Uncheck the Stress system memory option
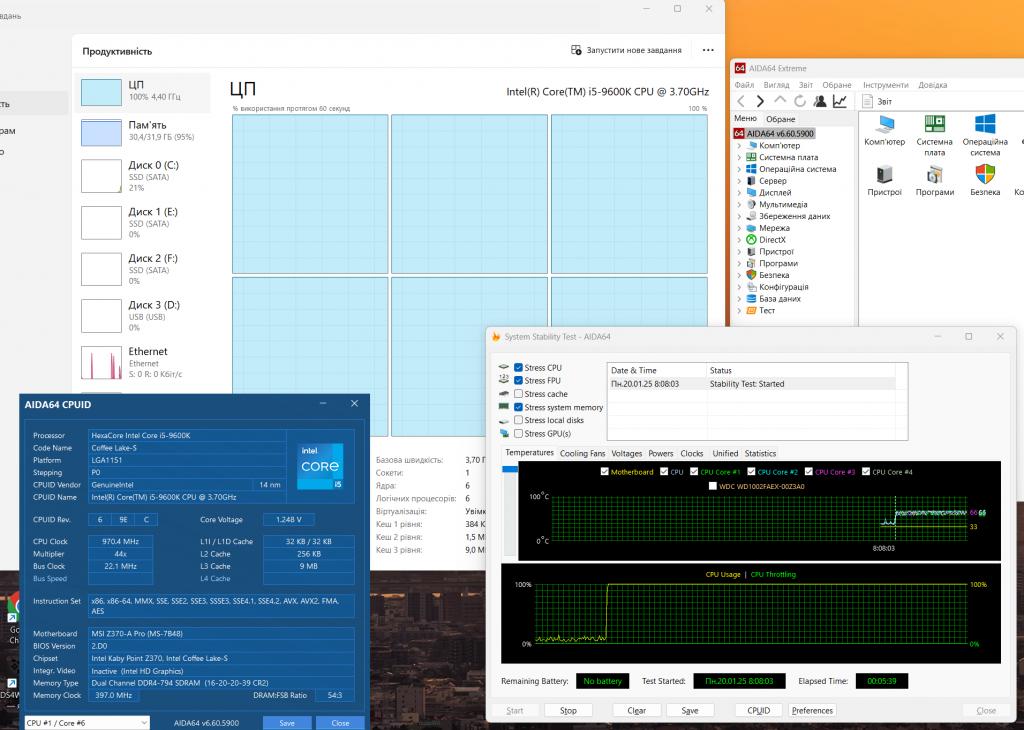The width and height of the screenshot is (1024, 730). click(519, 407)
